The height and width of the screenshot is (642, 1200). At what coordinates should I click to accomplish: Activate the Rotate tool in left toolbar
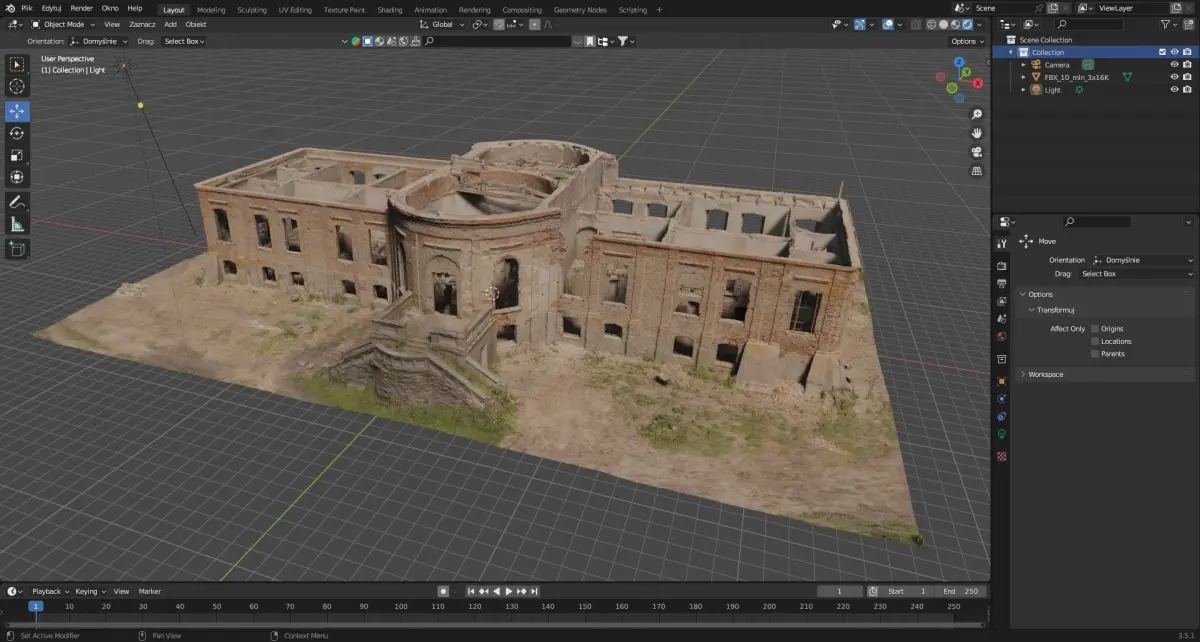click(x=17, y=133)
